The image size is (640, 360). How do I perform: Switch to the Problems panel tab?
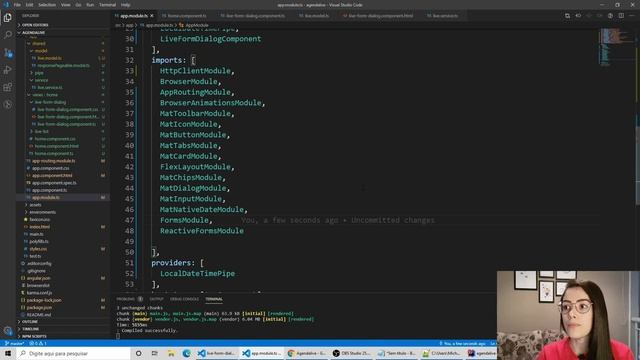(125, 299)
